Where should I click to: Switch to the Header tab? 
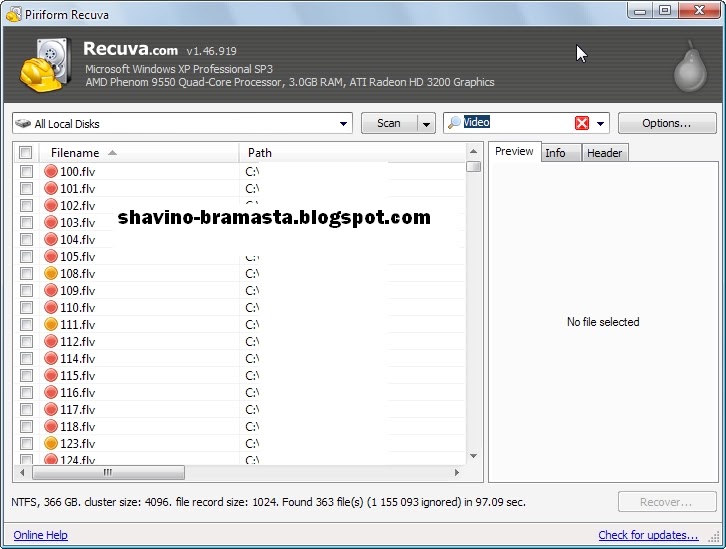tap(604, 153)
